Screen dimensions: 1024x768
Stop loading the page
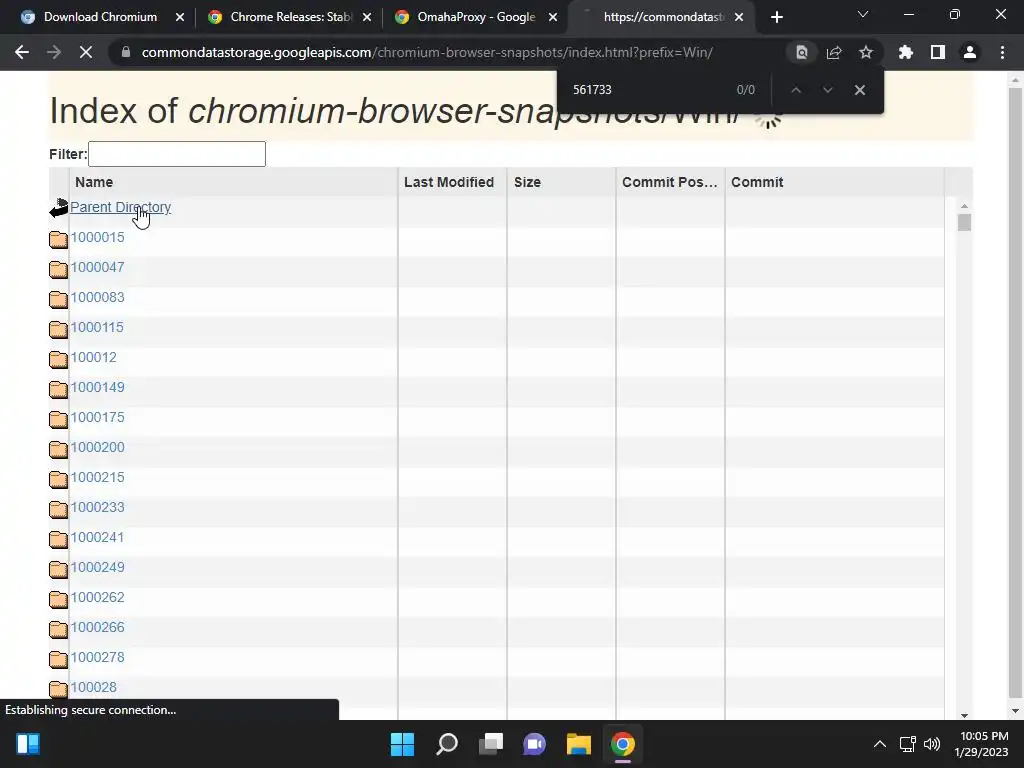click(x=86, y=52)
